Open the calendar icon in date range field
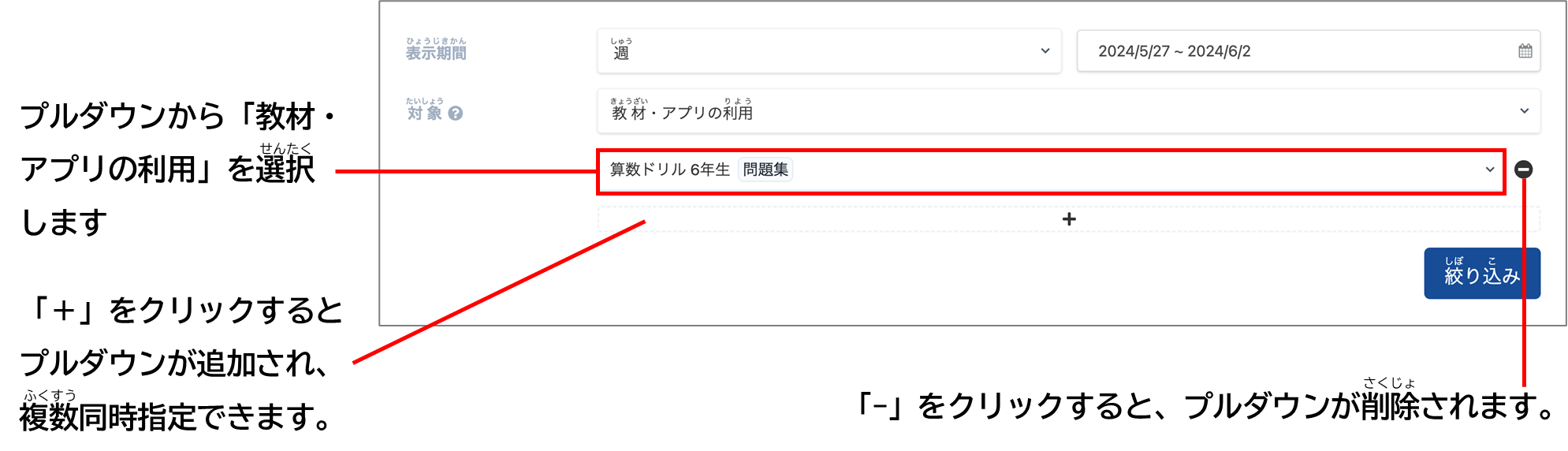The image size is (1568, 451). (x=1525, y=51)
